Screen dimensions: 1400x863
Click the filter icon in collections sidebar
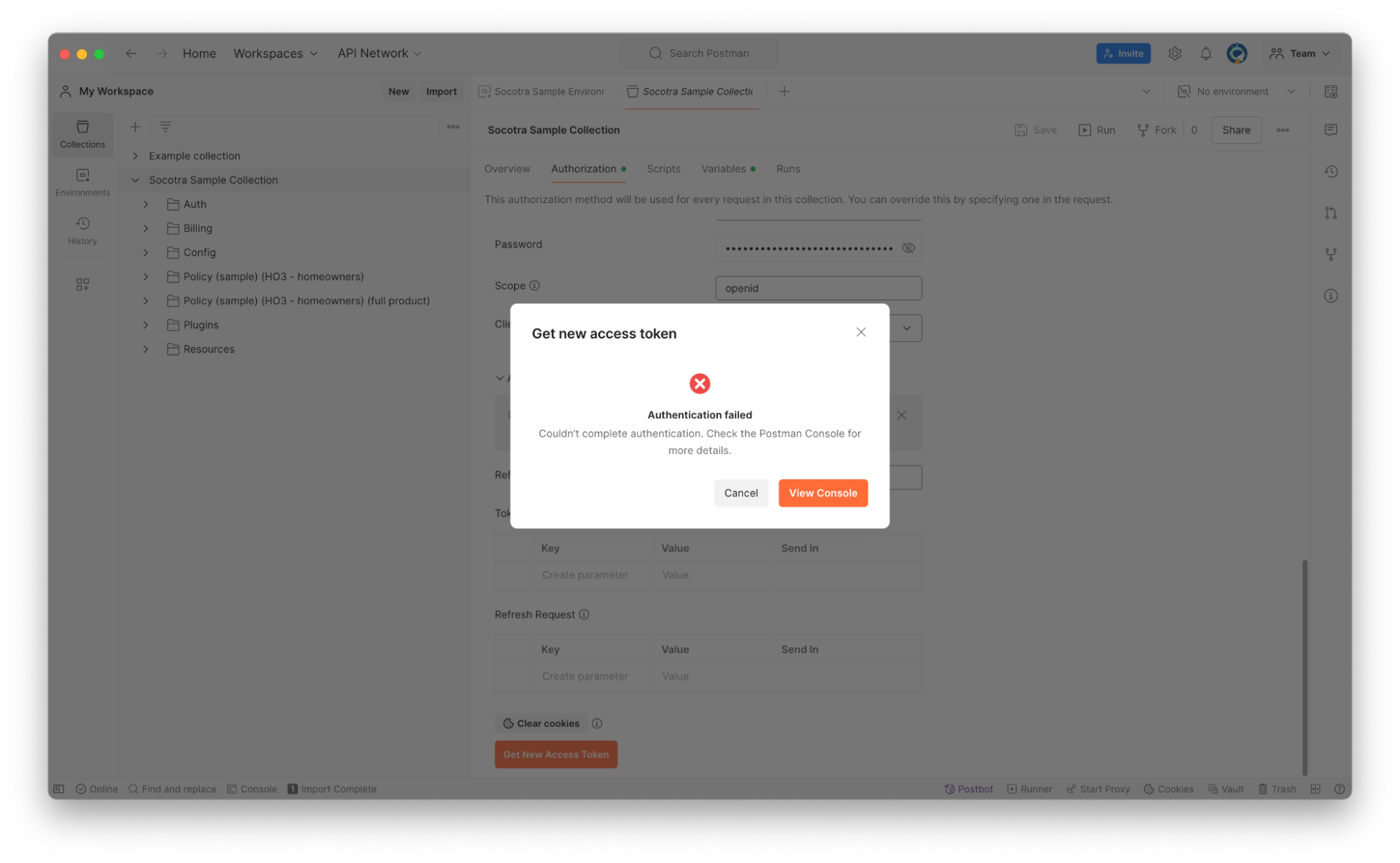pos(165,127)
